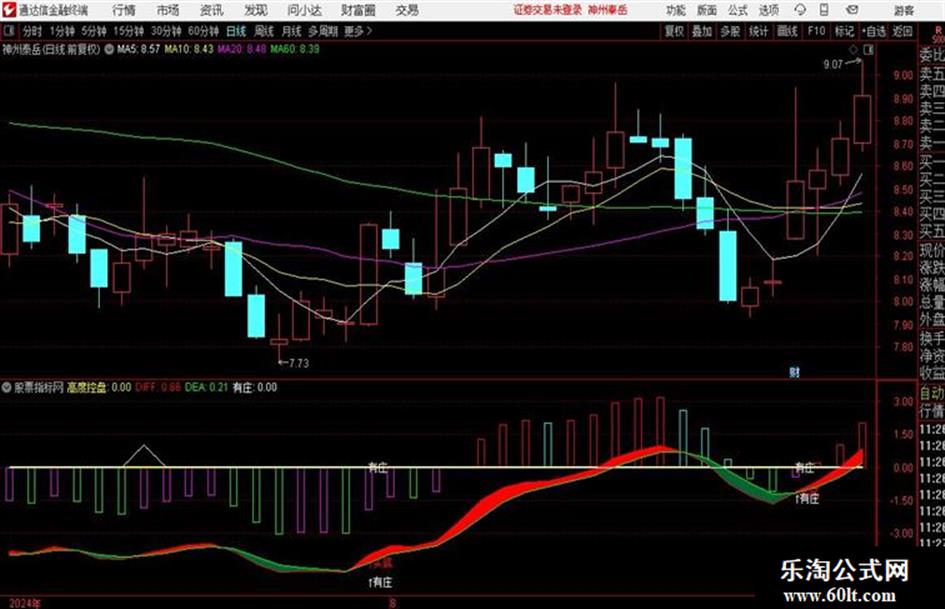Image resolution: width=945 pixels, height=609 pixels.
Task: Open the 版面 menu
Action: [x=706, y=10]
